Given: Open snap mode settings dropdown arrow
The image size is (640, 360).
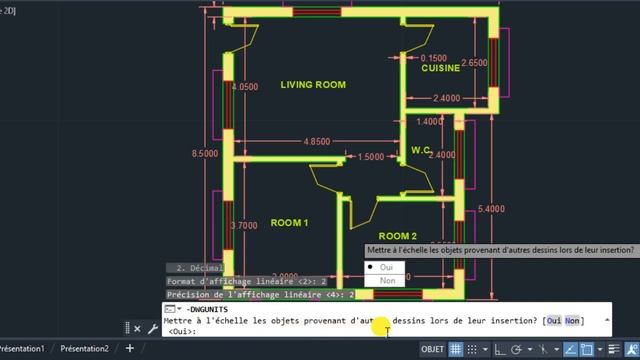Looking at the screenshot, I should [485, 349].
